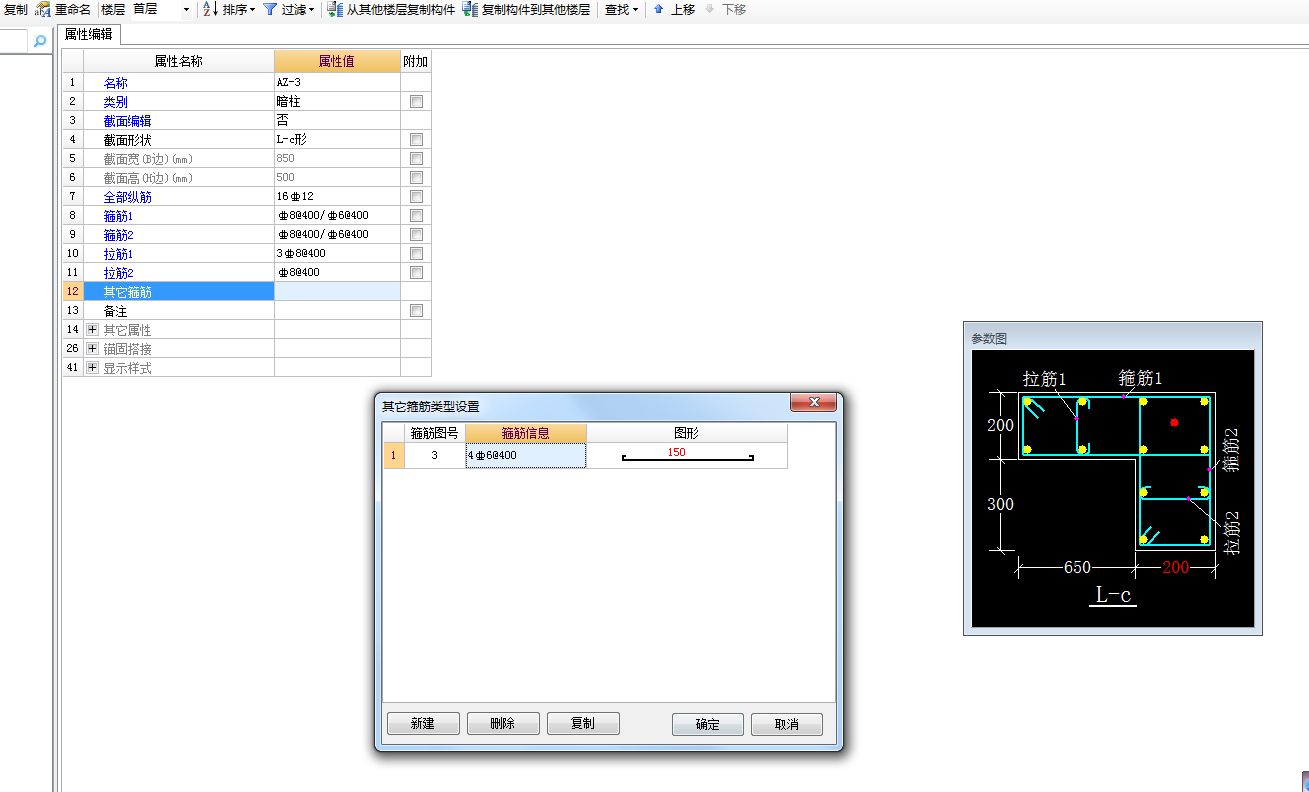This screenshot has height=792, width=1309.
Task: Toggle the 截面高 row checkbox
Action: 416,178
